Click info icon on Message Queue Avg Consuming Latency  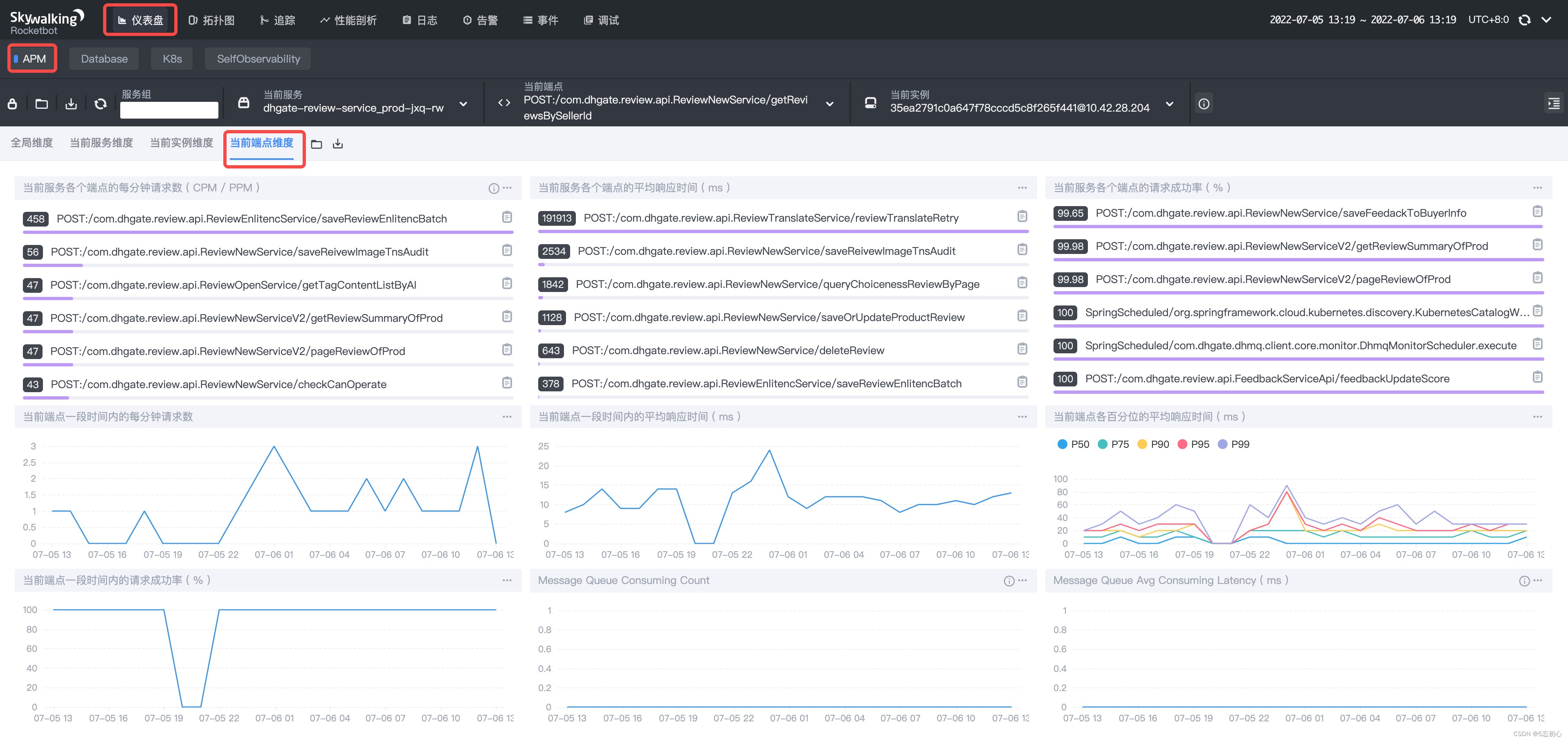click(1524, 582)
